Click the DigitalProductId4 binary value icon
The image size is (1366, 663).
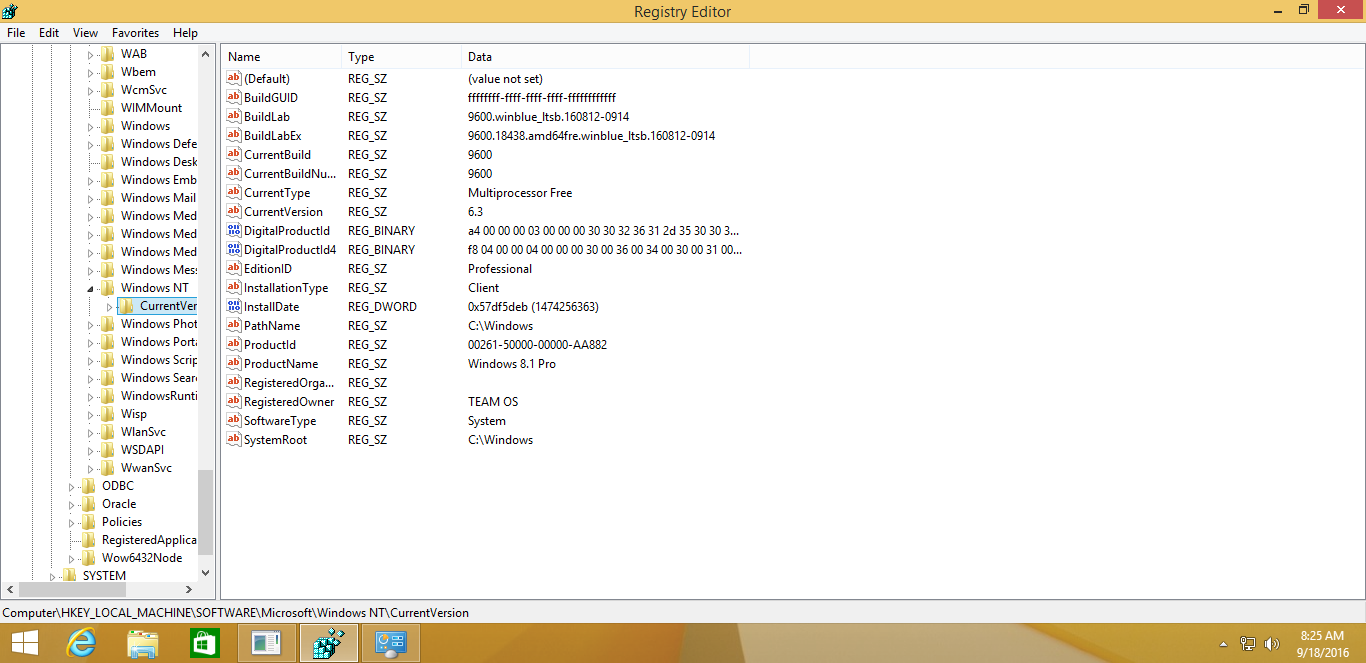click(x=235, y=250)
